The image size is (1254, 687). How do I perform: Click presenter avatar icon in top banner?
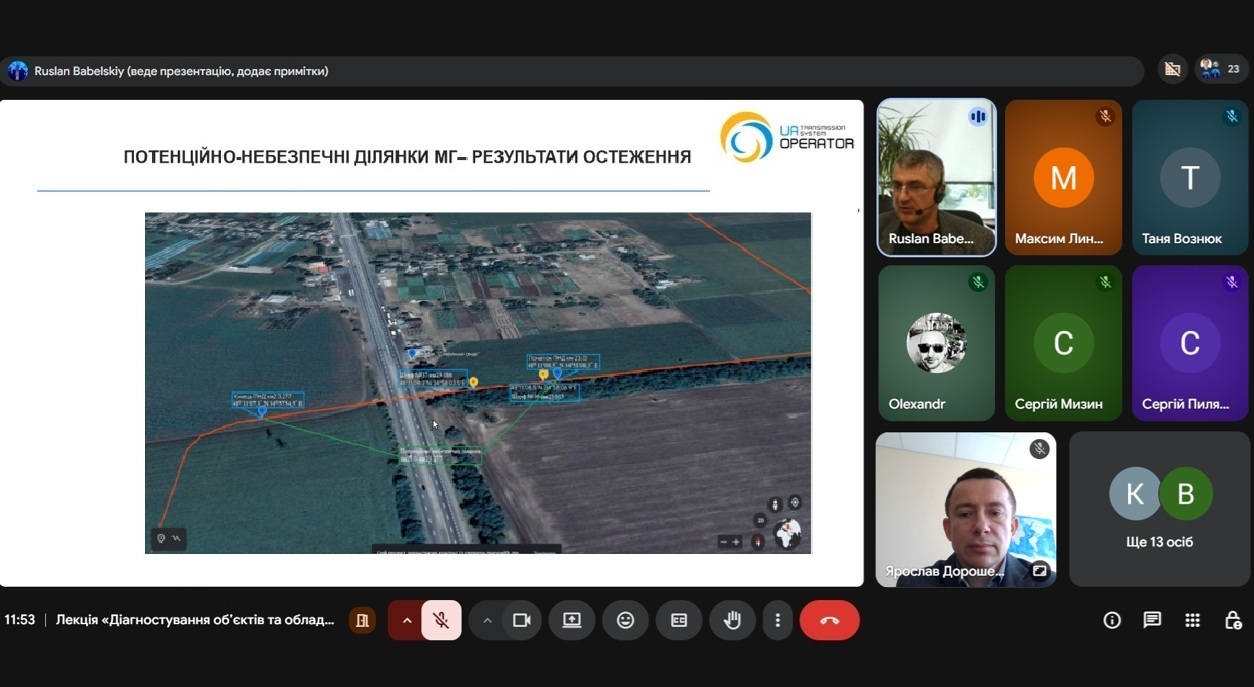click(18, 71)
